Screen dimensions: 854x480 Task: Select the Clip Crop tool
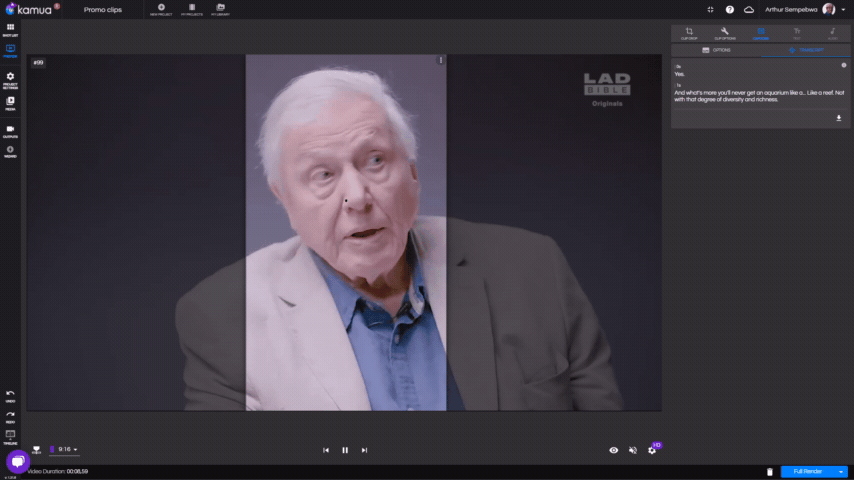coord(689,32)
